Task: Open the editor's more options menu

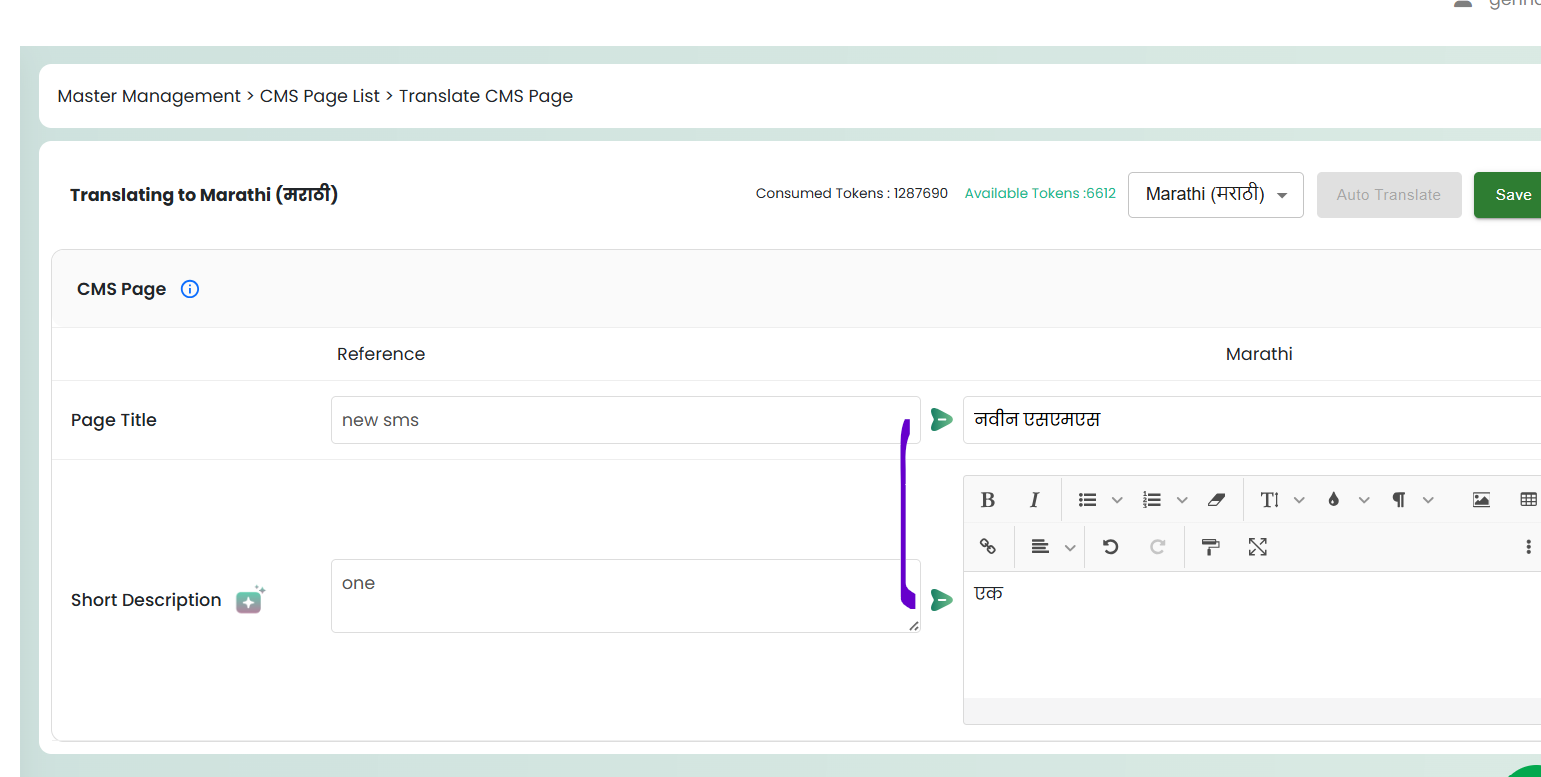Action: coord(1528,547)
